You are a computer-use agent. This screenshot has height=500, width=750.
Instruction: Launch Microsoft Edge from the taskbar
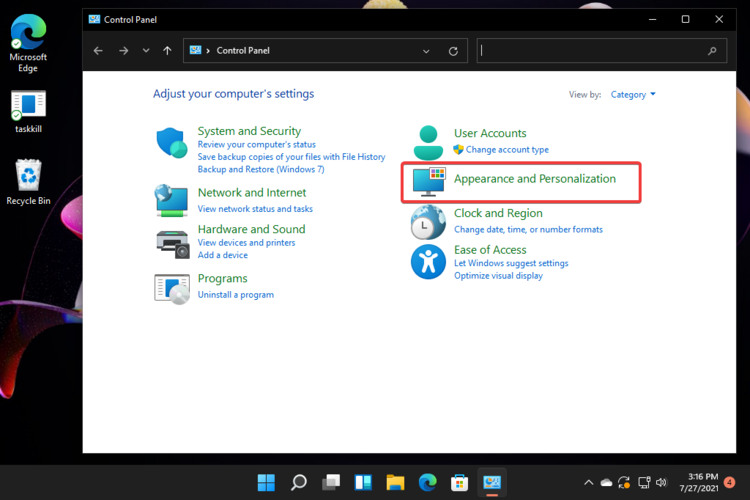[x=428, y=482]
